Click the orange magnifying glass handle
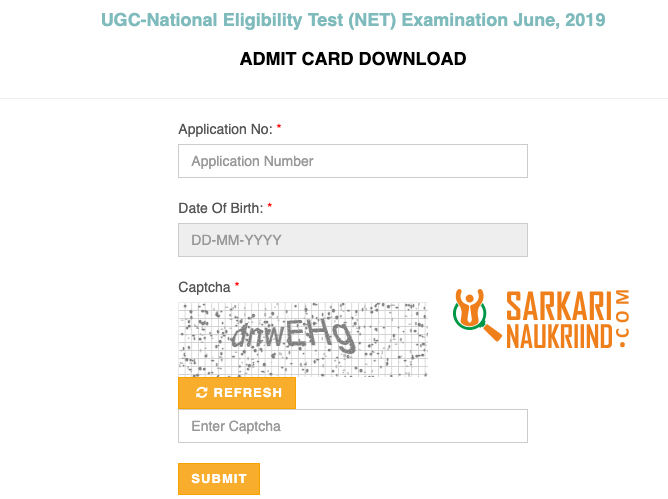Image resolution: width=668 pixels, height=499 pixels. coord(492,332)
